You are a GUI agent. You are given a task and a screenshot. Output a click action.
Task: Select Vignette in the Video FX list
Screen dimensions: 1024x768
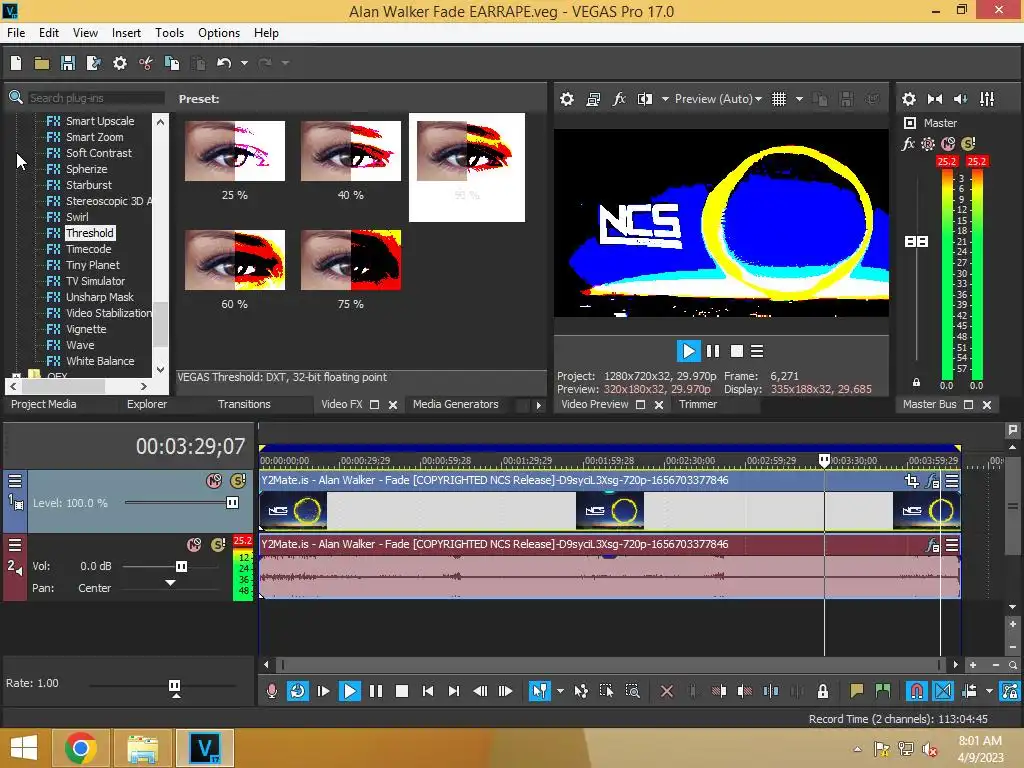tap(86, 329)
